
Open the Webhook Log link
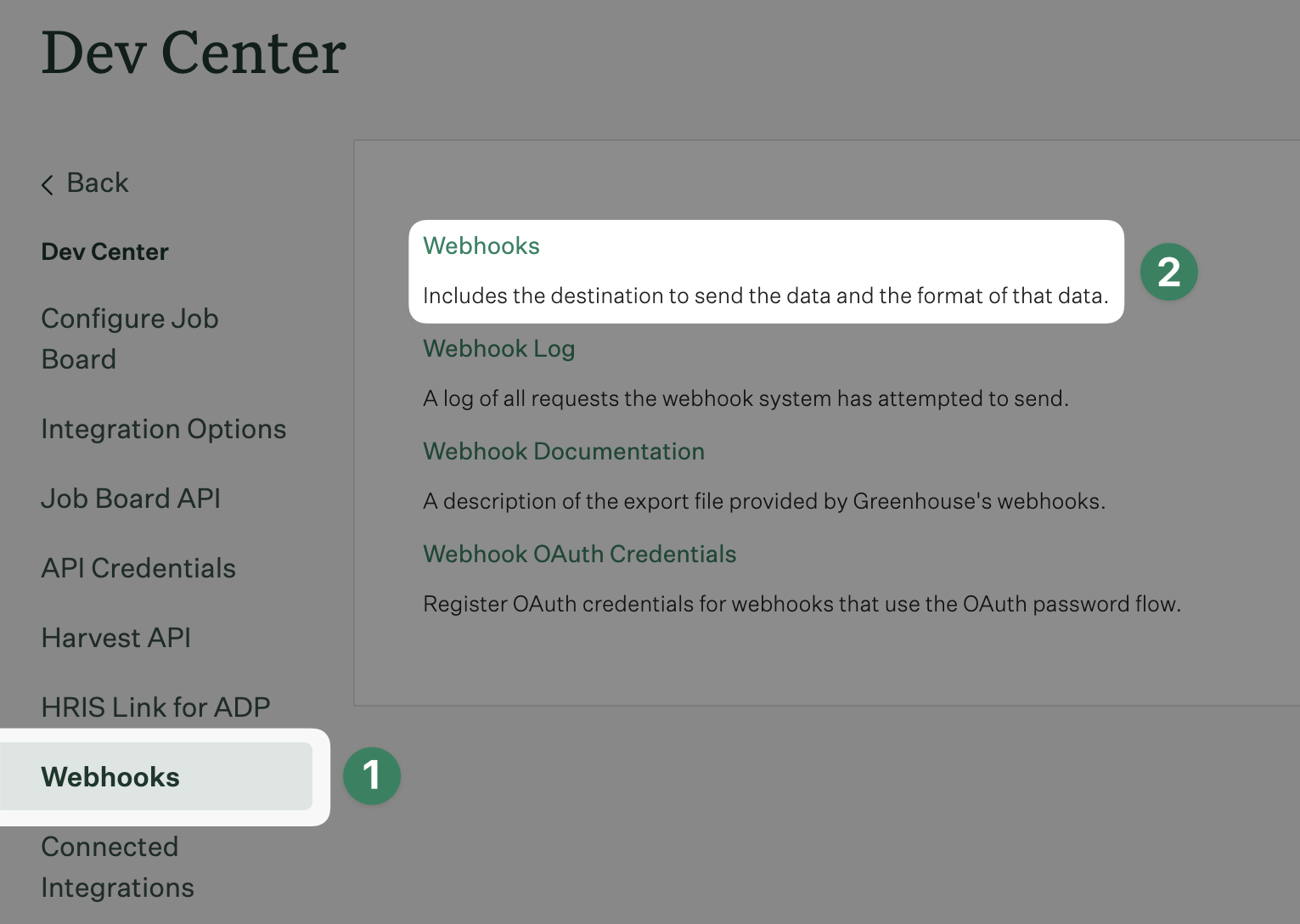click(x=498, y=348)
